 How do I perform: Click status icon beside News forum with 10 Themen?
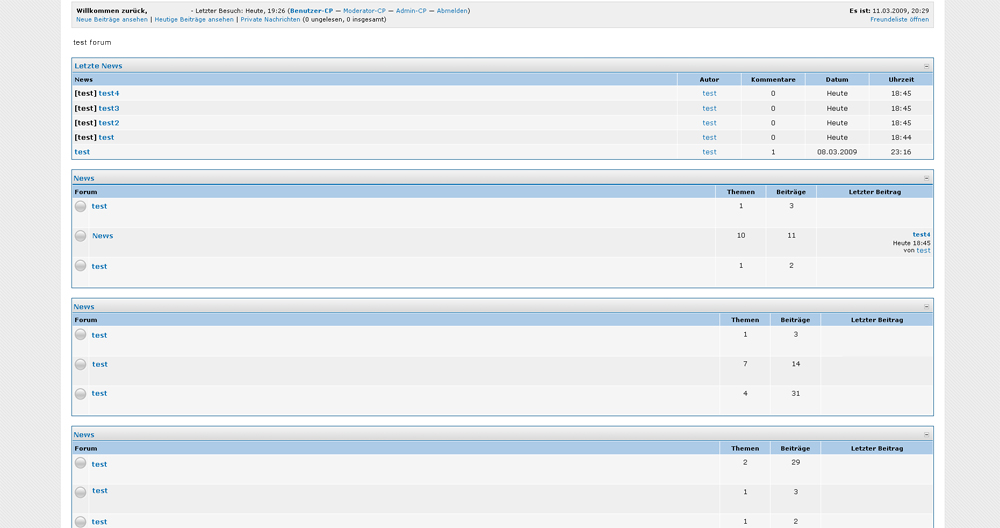(80, 236)
